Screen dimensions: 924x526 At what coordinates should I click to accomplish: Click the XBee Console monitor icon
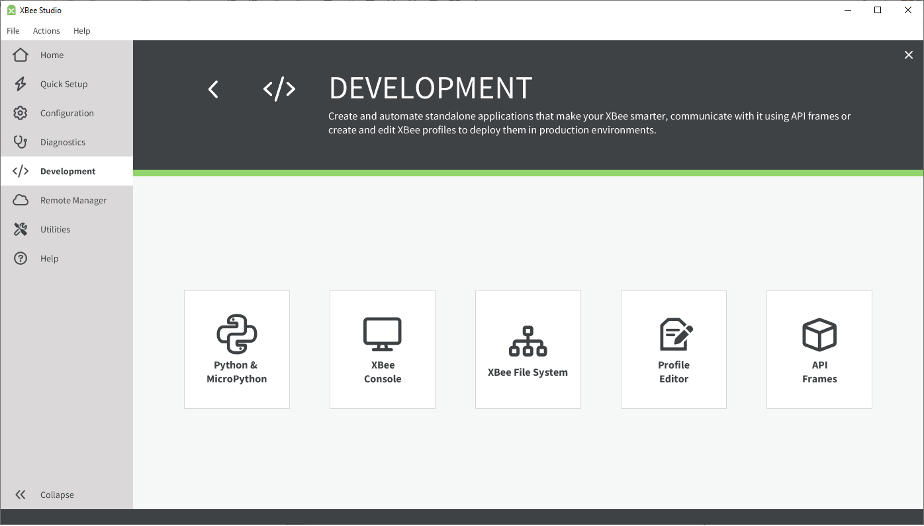point(382,334)
